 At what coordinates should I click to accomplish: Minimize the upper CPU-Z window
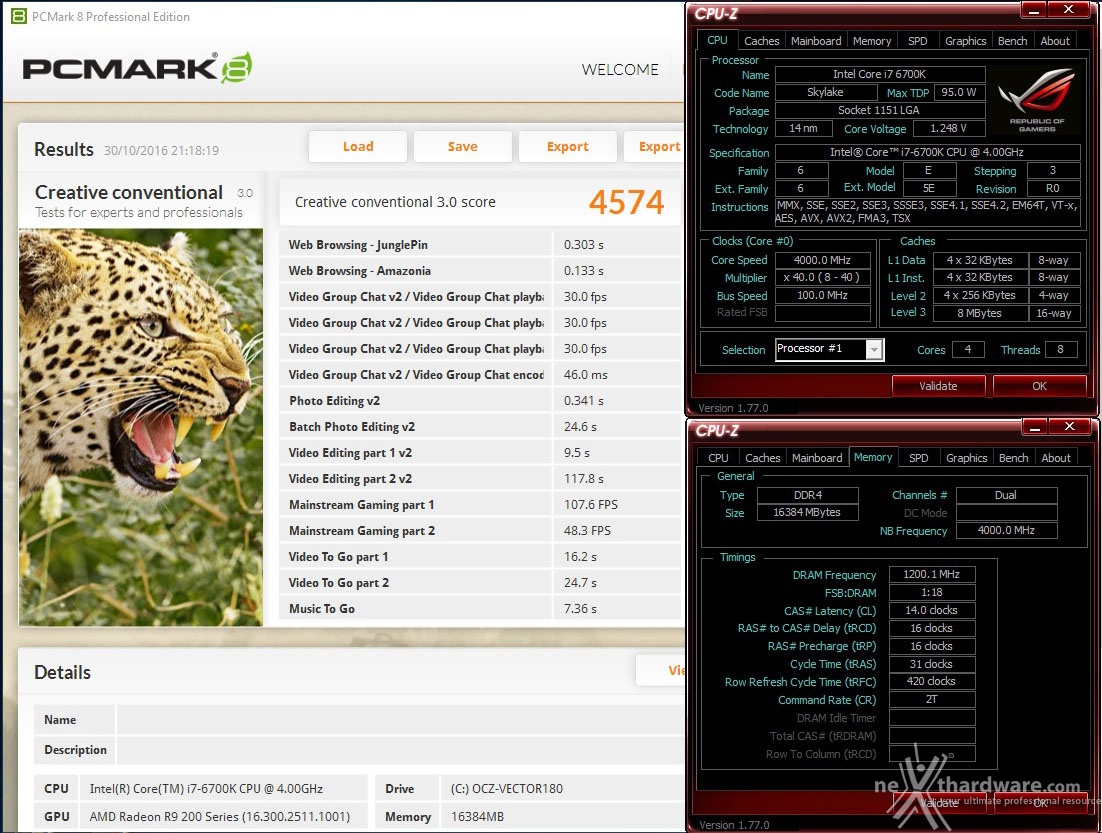pos(1032,11)
